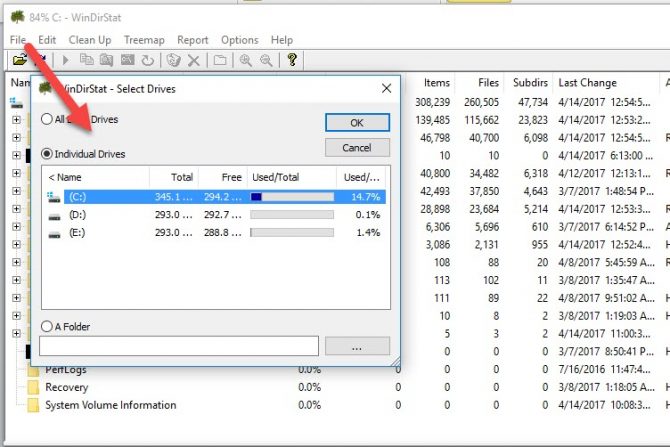670x447 pixels.
Task: Click the folder path input field
Action: 179,346
